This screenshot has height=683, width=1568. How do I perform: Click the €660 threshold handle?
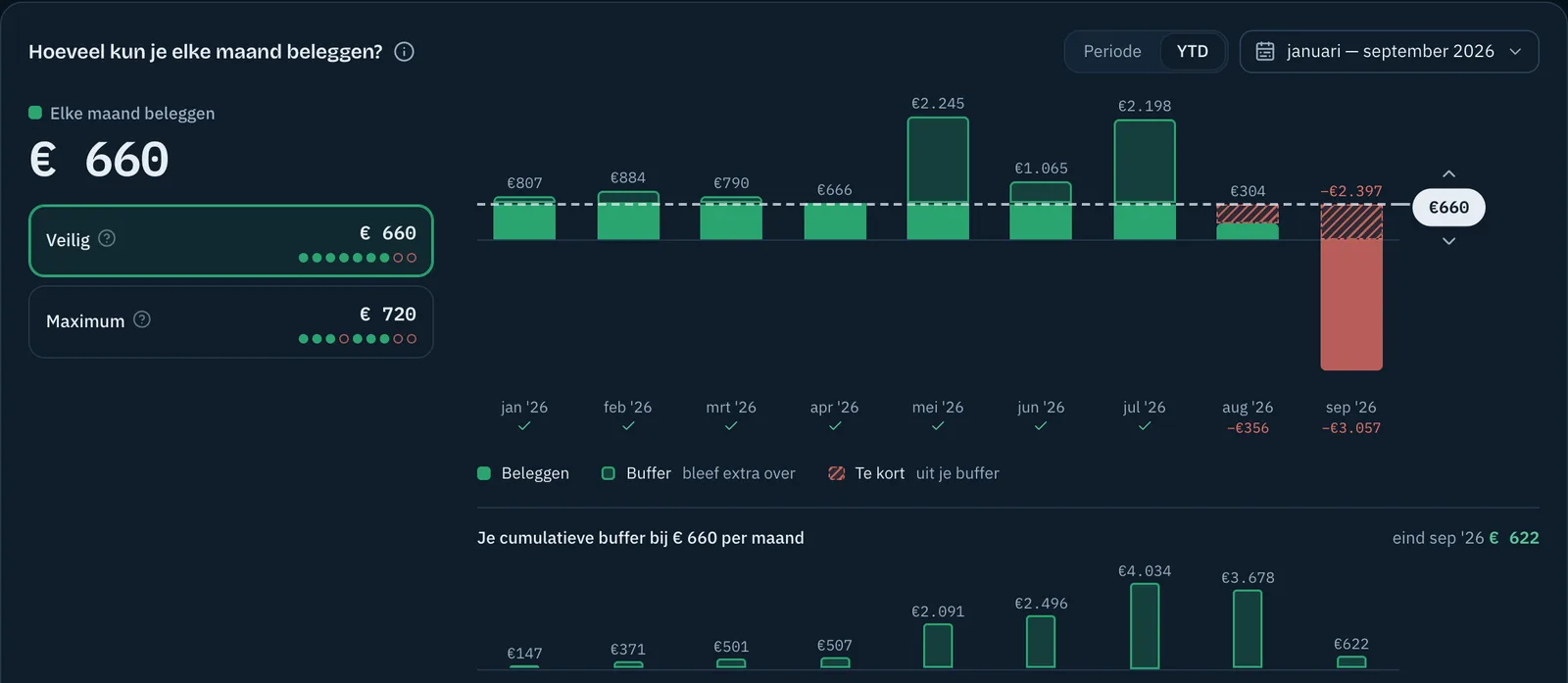point(1448,208)
